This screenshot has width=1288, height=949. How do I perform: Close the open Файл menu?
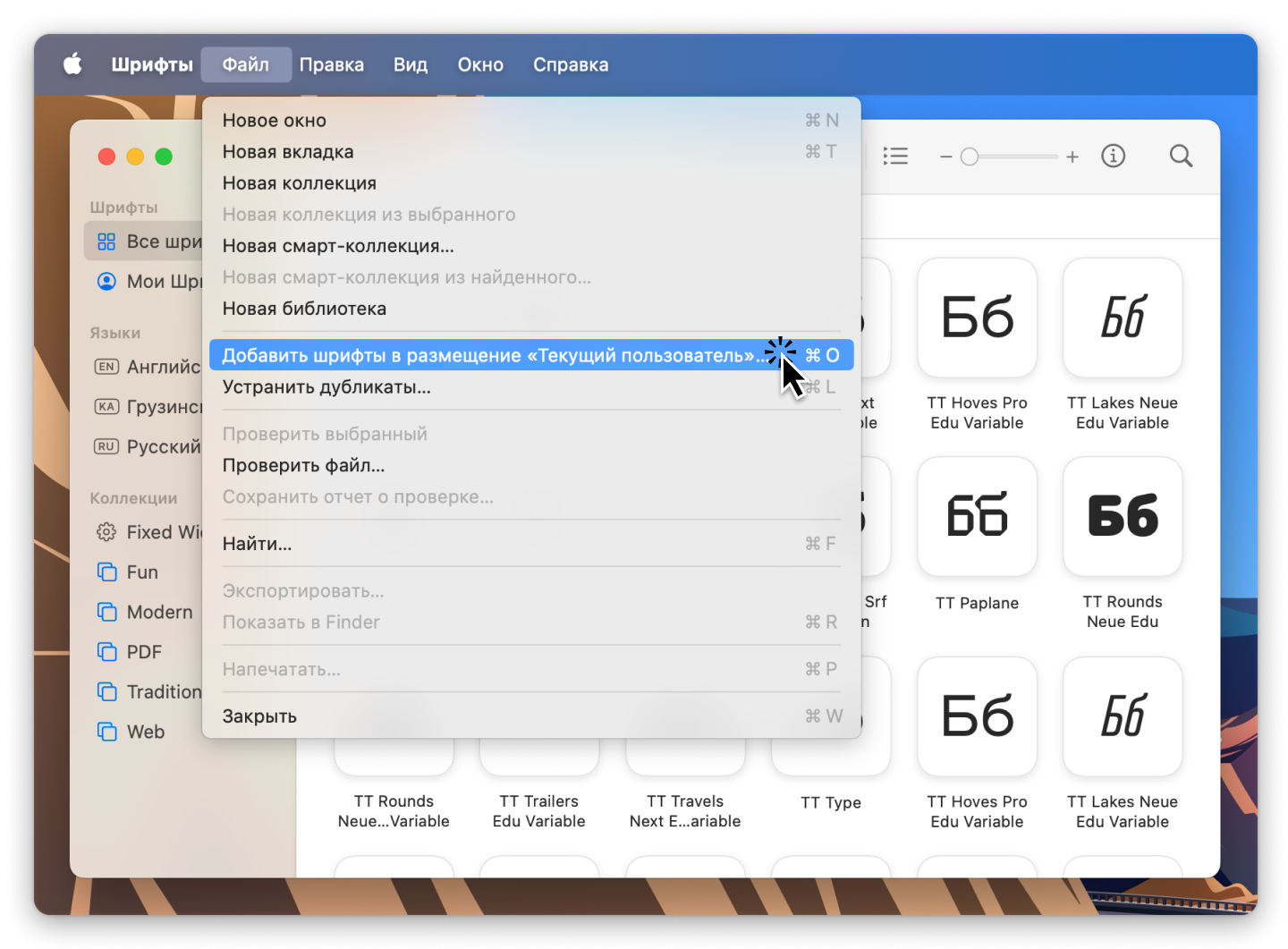pyautogui.click(x=246, y=64)
